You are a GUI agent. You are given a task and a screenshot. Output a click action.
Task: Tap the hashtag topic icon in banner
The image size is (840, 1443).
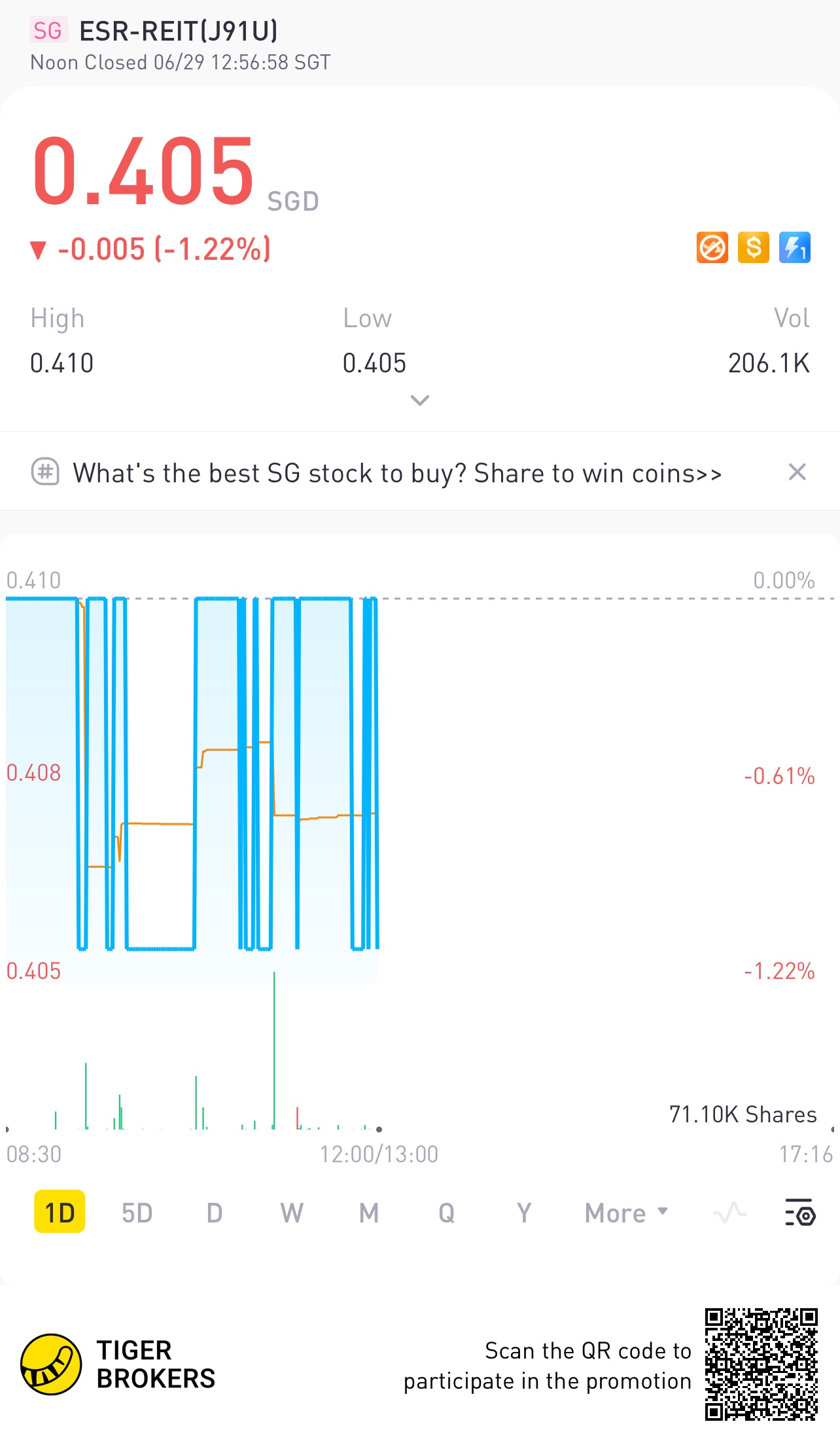tap(45, 472)
